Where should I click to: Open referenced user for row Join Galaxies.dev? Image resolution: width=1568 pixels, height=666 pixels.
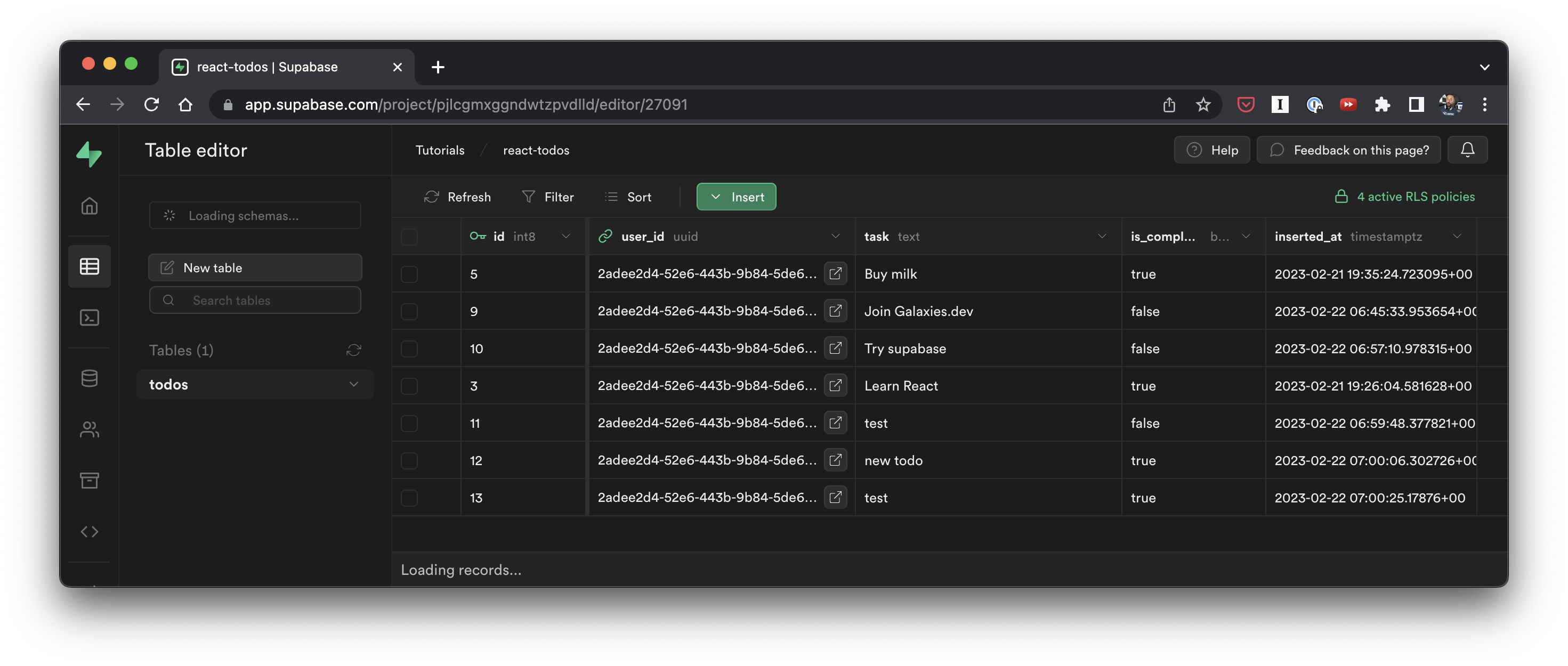(x=835, y=311)
